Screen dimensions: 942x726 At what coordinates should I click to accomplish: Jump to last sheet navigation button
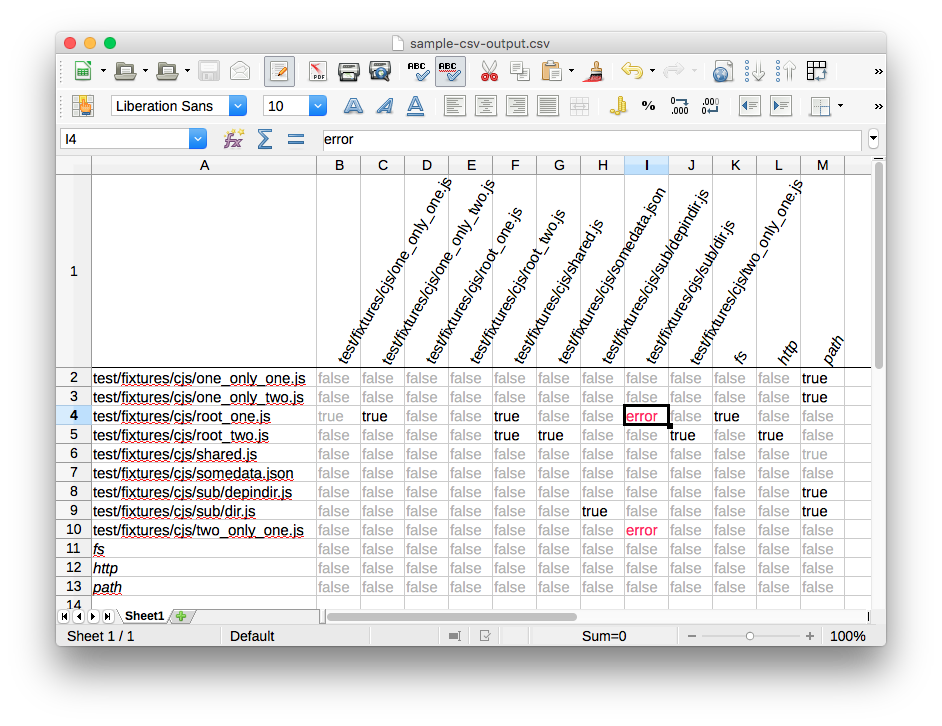click(107, 616)
